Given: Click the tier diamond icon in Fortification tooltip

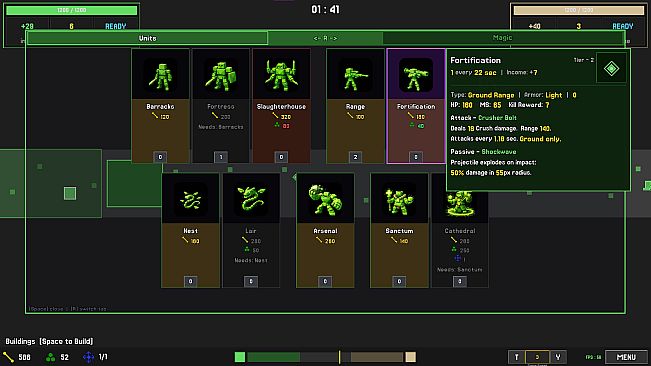Looking at the screenshot, I should [x=611, y=68].
